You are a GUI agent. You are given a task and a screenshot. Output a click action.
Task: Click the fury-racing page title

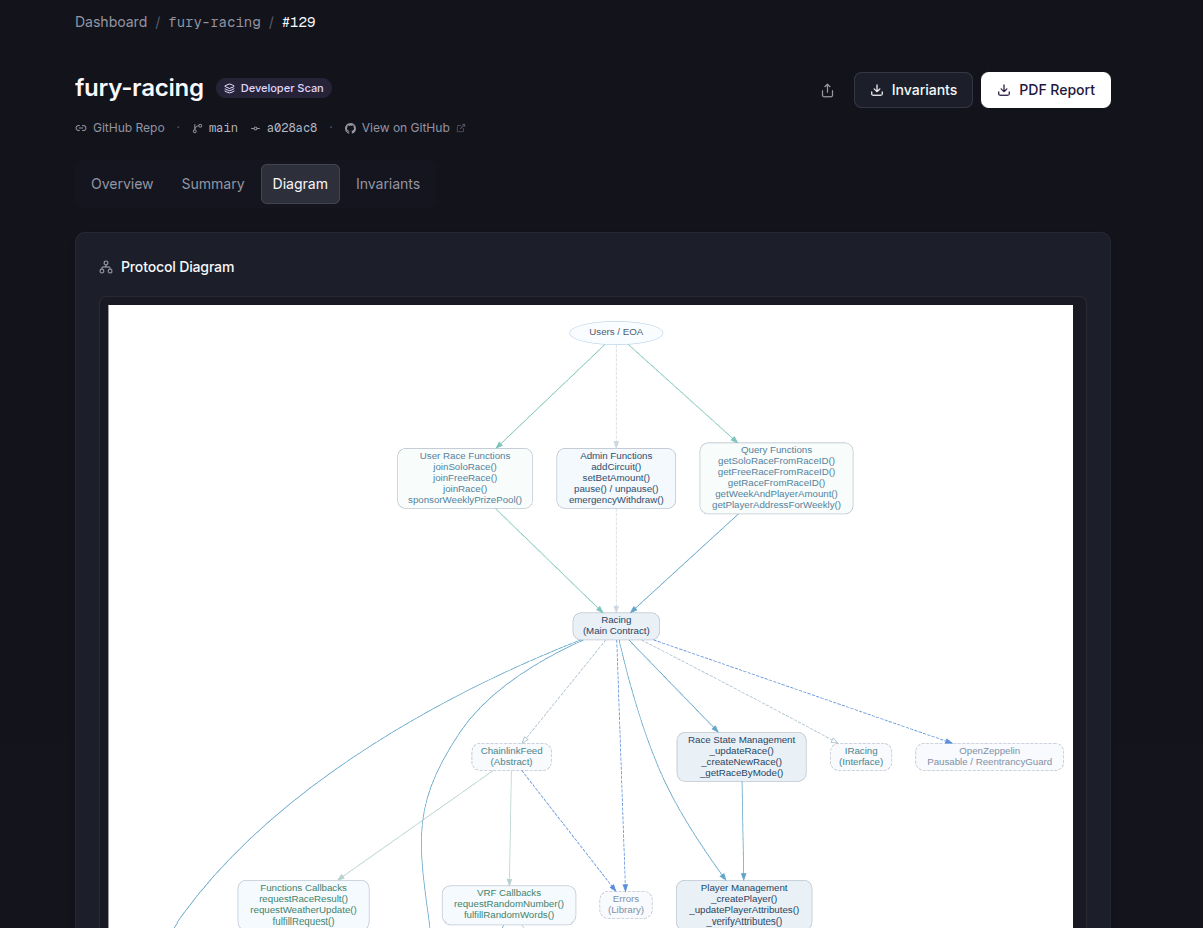139,88
